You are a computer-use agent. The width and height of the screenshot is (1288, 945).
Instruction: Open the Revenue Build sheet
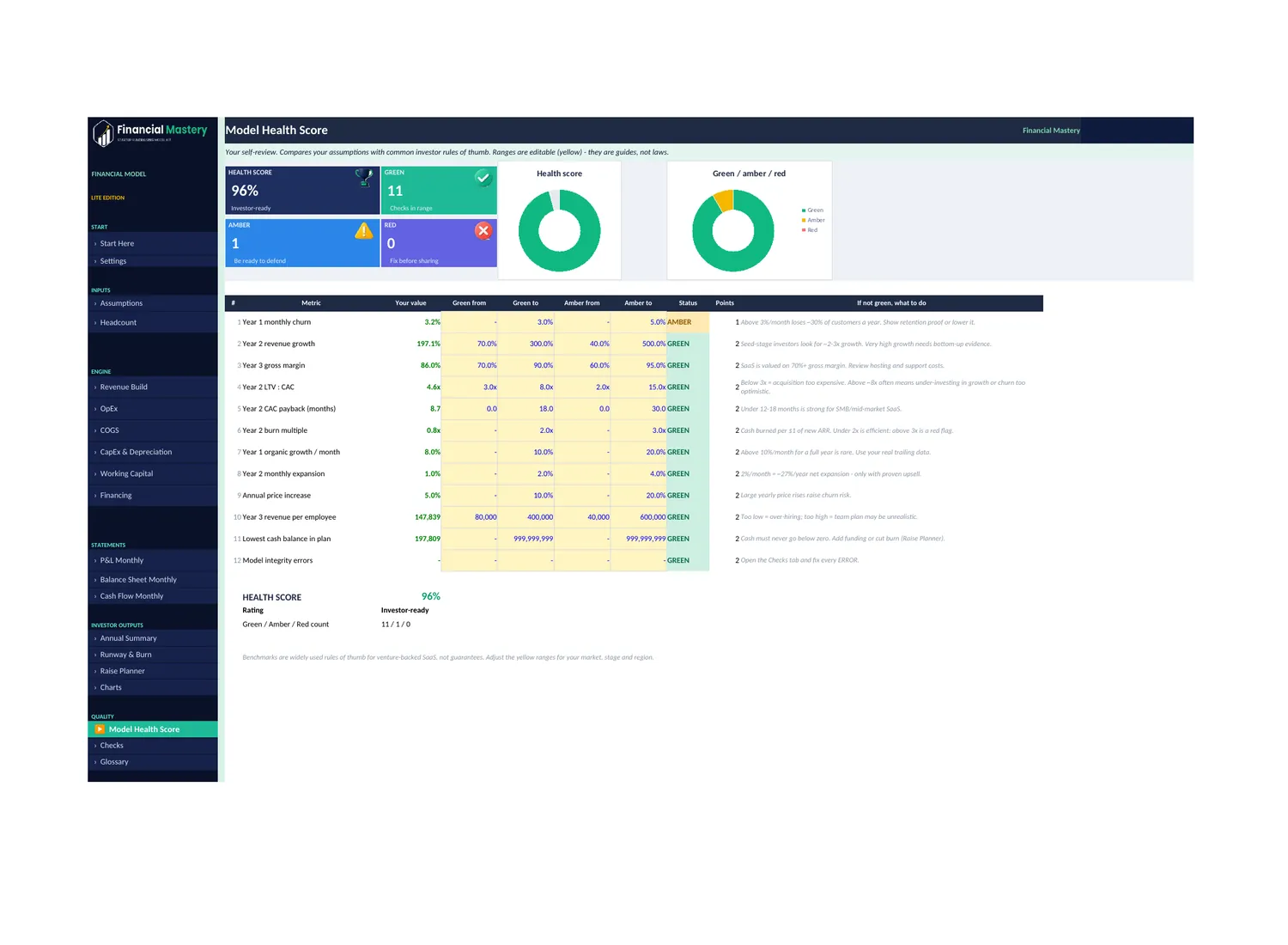(x=153, y=387)
